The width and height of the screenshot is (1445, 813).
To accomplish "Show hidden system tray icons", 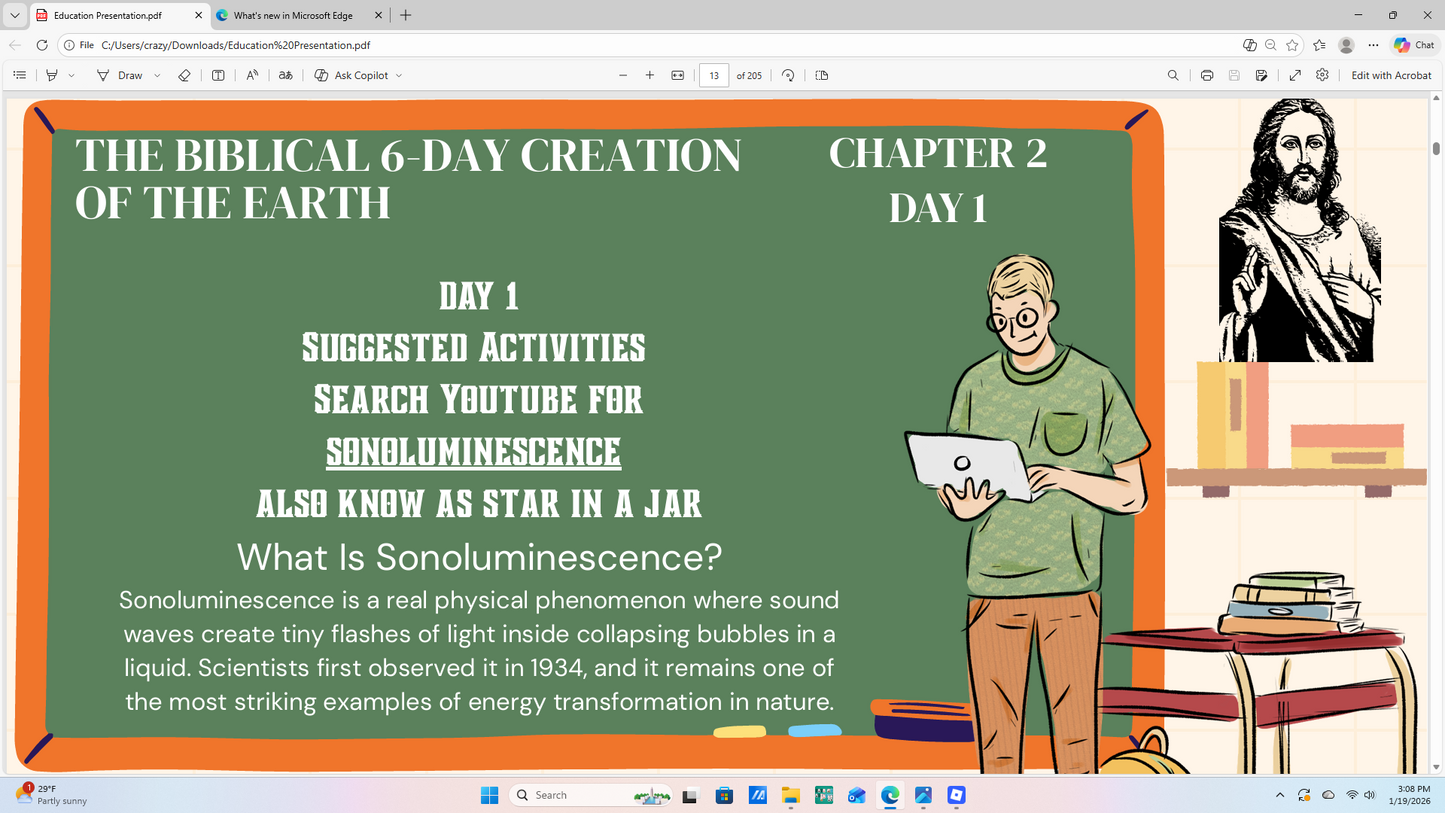I will [x=1280, y=795].
